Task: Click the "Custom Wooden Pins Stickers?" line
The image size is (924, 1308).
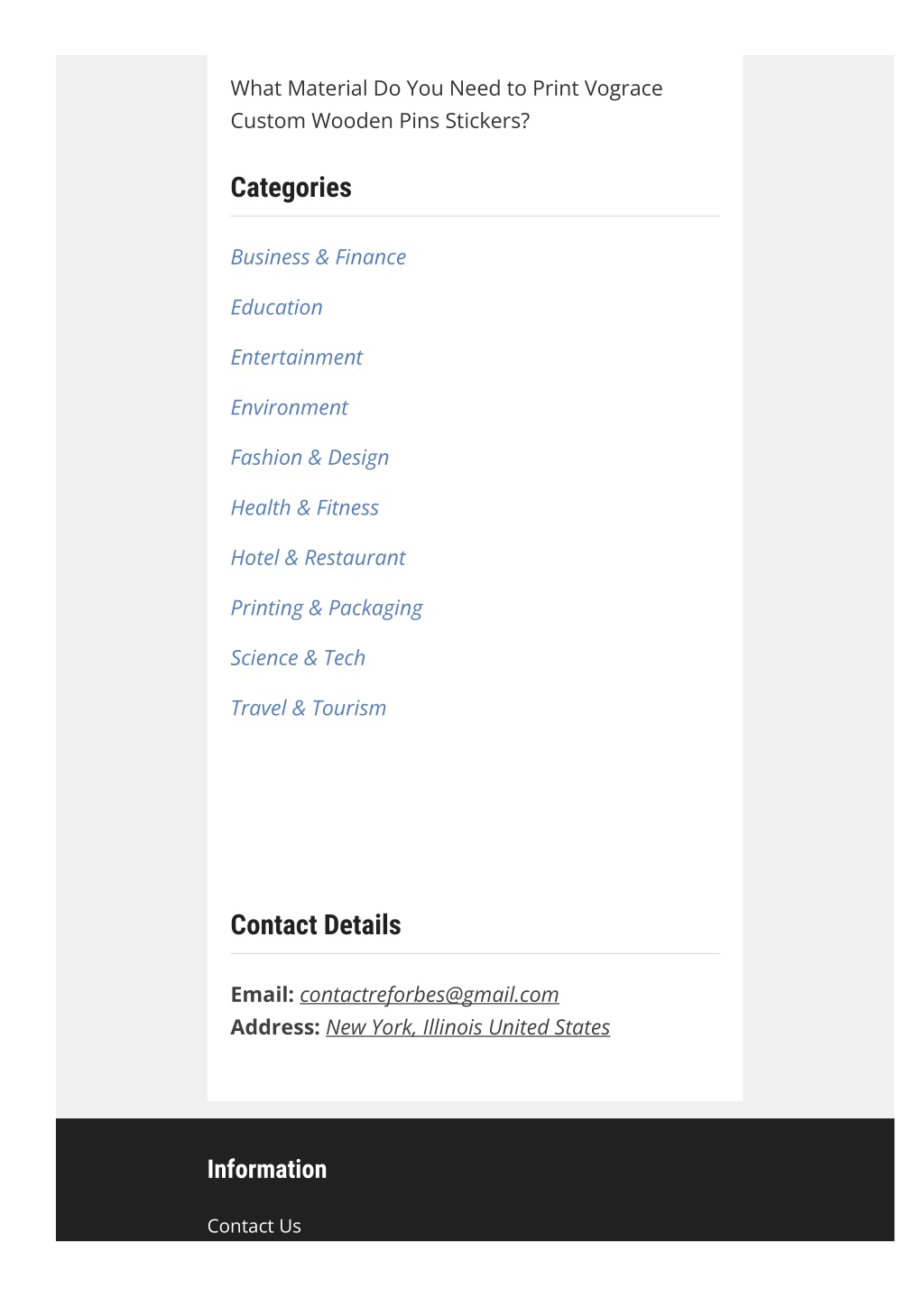Action: [380, 121]
